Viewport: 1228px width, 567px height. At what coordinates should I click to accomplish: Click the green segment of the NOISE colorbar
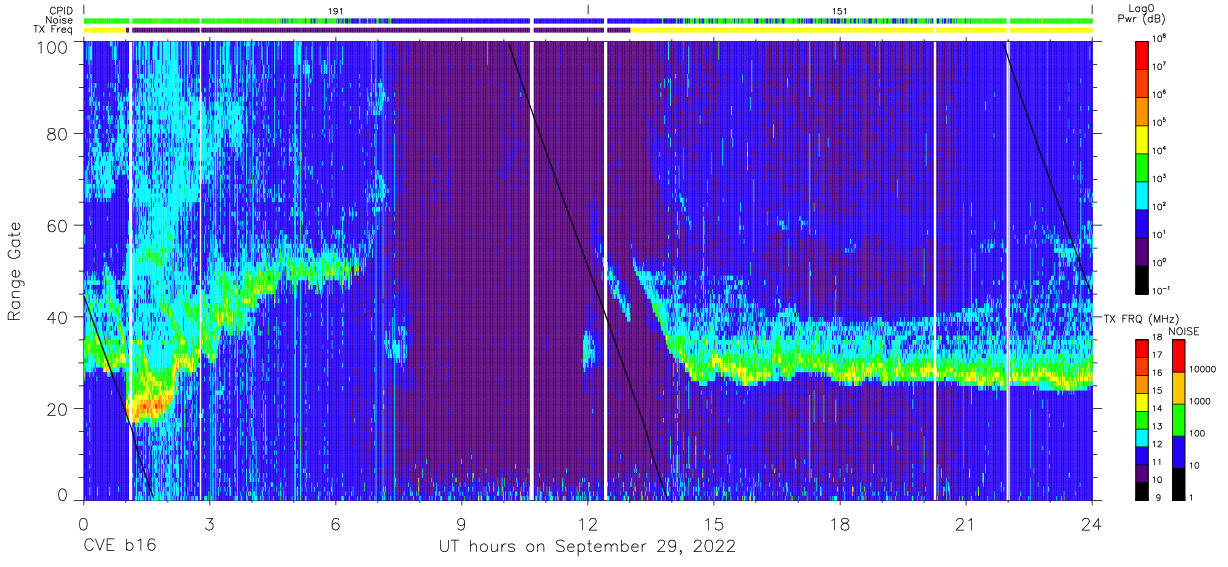[x=1179, y=419]
